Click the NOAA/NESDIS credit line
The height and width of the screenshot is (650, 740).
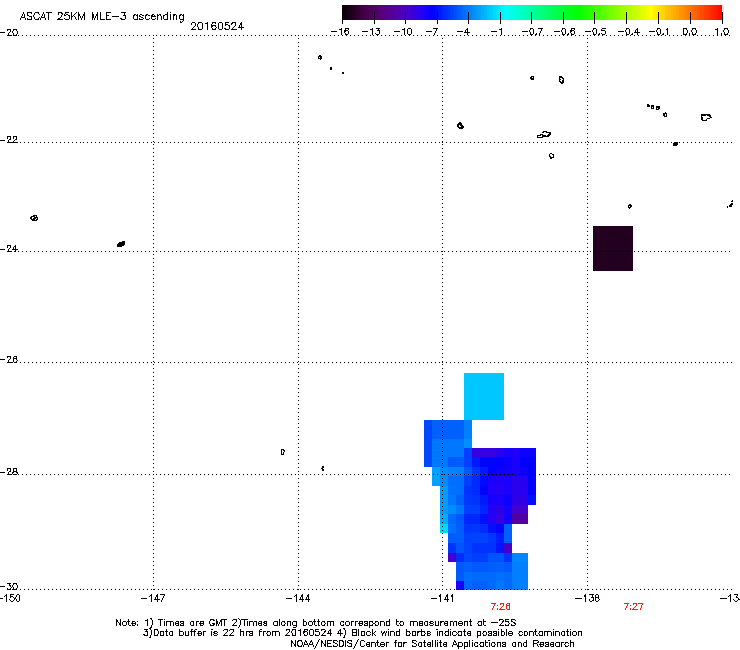pos(432,644)
